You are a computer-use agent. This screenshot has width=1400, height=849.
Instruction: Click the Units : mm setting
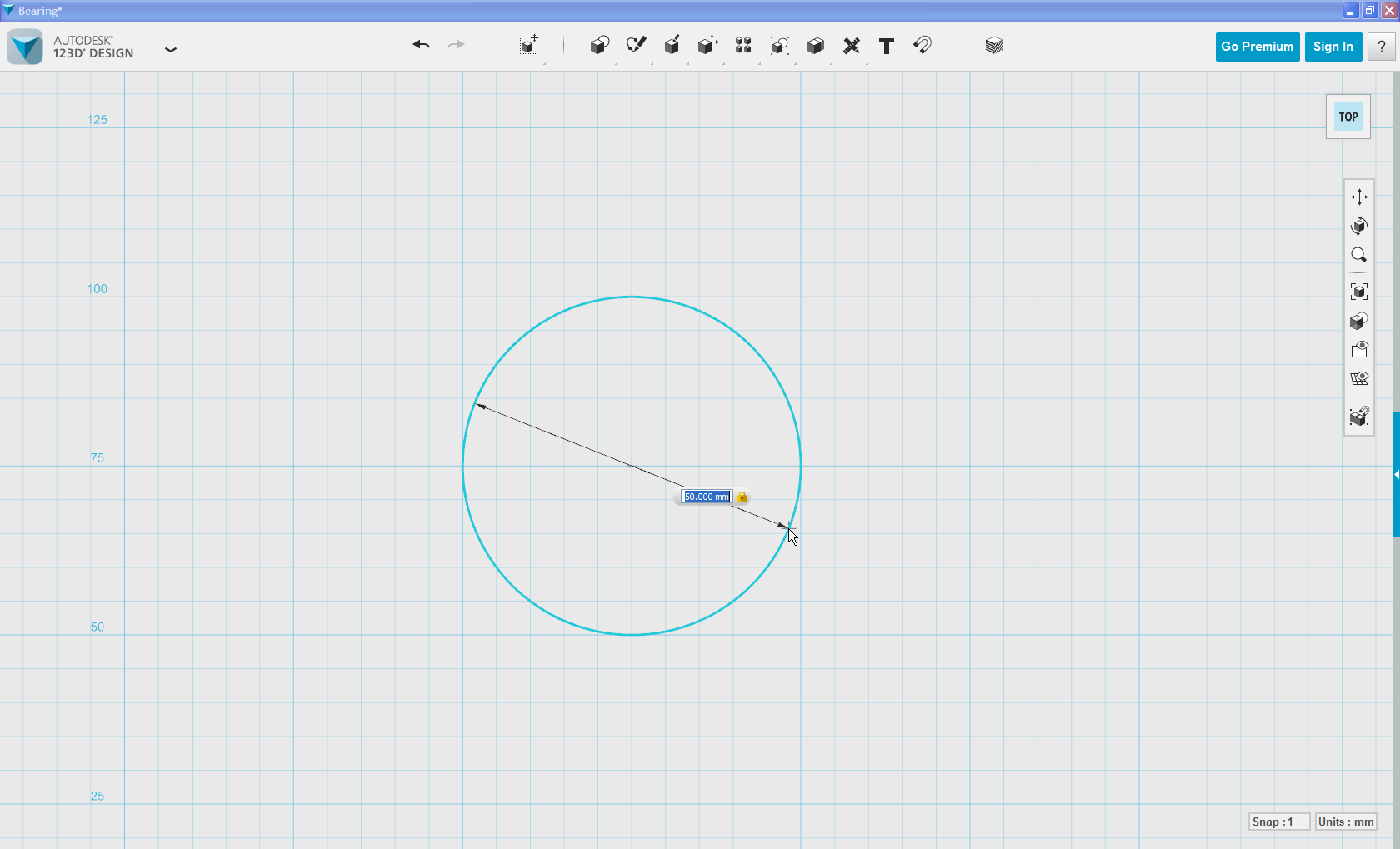[1346, 822]
